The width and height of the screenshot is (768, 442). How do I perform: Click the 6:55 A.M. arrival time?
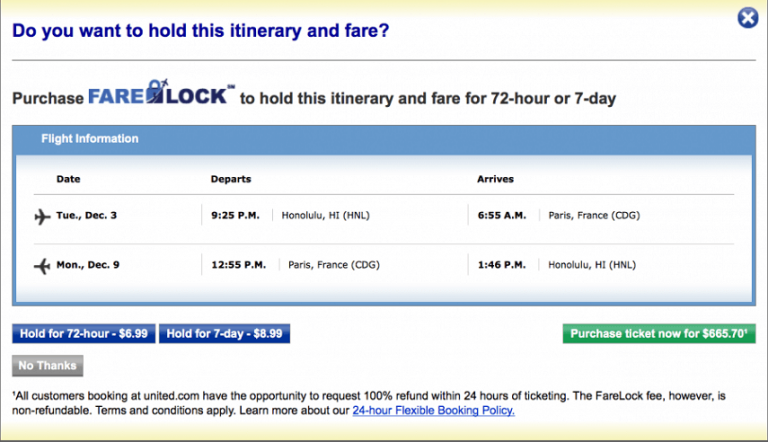502,216
